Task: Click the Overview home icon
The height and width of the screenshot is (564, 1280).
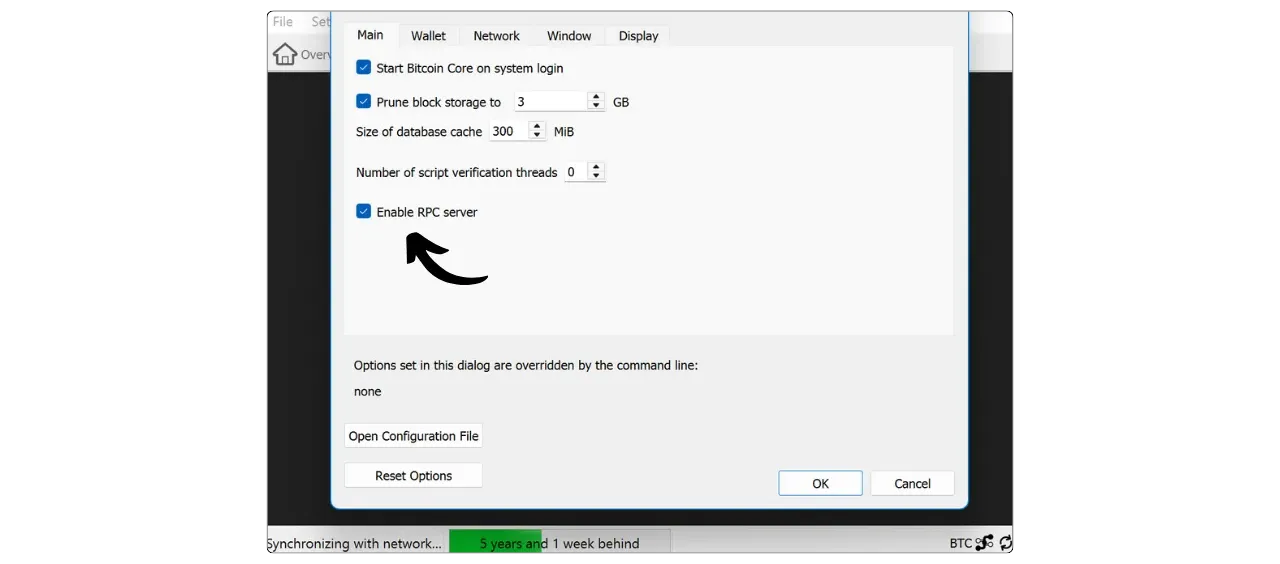Action: [285, 54]
